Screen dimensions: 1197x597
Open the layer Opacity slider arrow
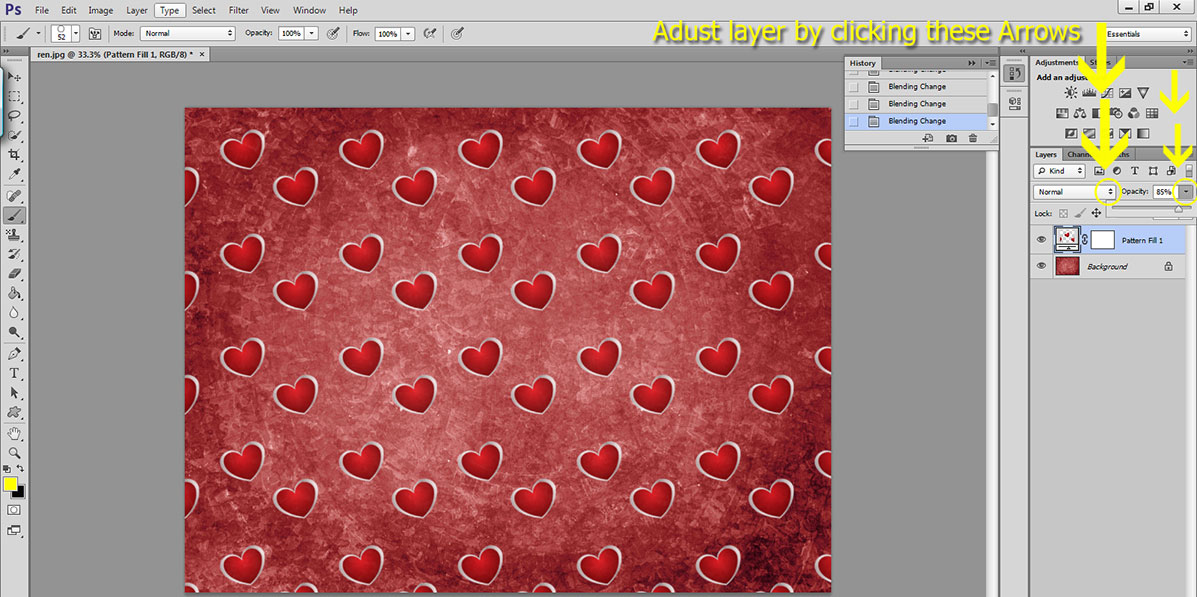click(x=1186, y=192)
